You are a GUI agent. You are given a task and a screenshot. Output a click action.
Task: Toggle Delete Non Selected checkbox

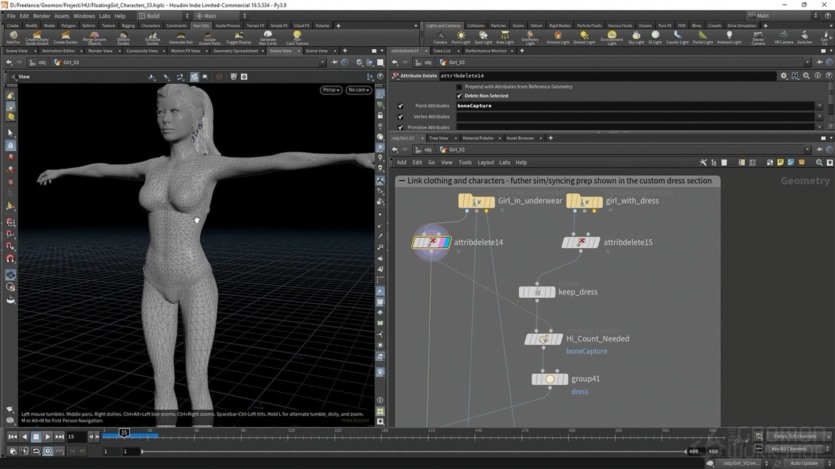pyautogui.click(x=459, y=96)
